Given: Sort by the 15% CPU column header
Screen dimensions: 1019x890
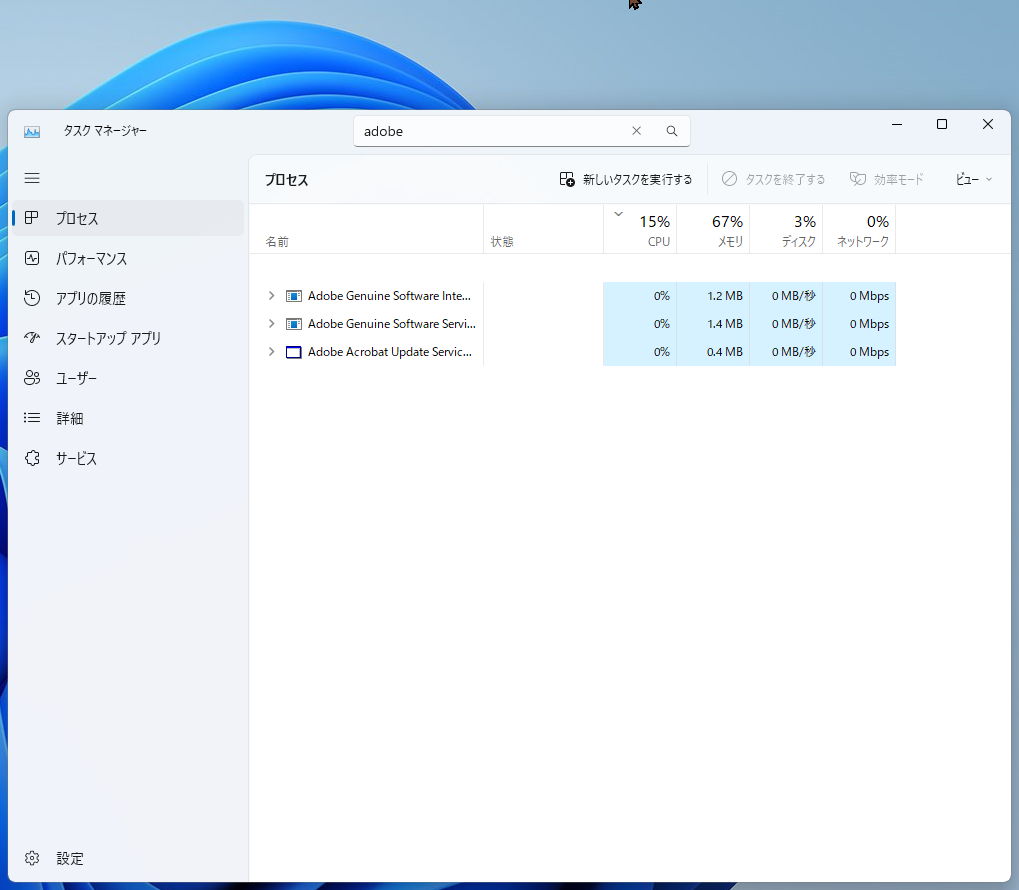Looking at the screenshot, I should click(x=640, y=229).
